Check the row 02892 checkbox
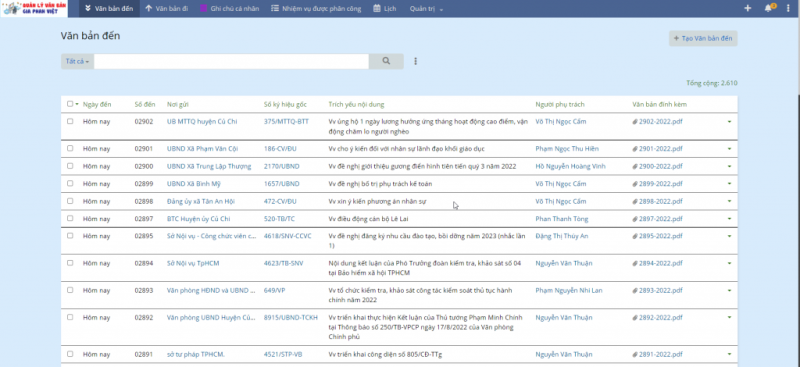 pos(70,317)
